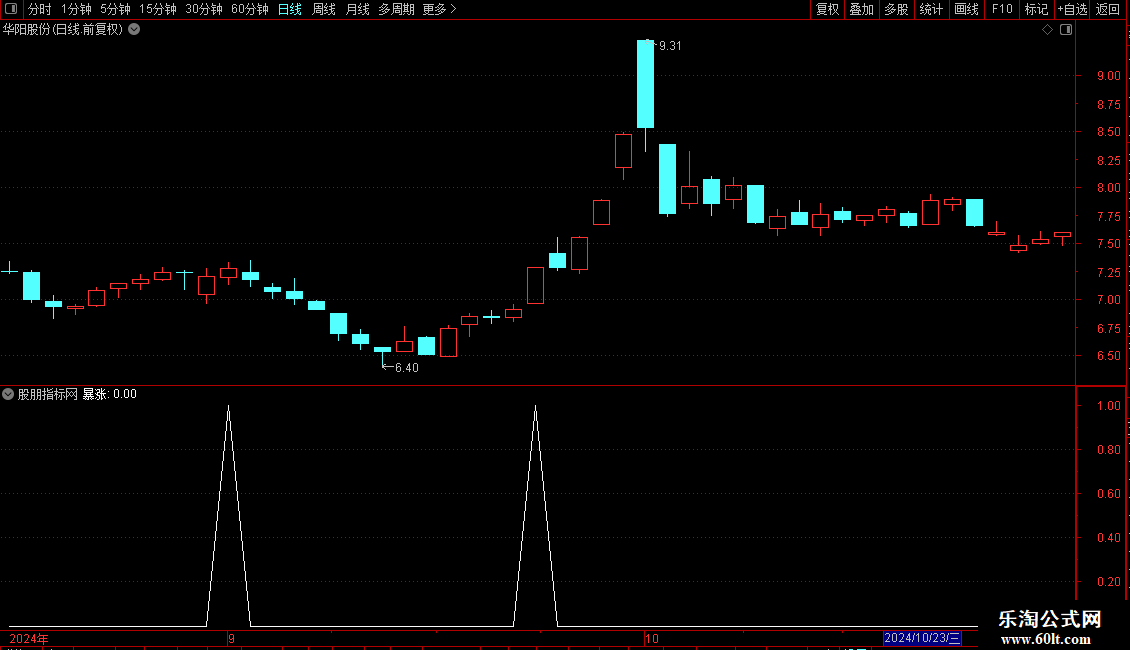Open indicator dropdown beside 股朋指标网
This screenshot has width=1130, height=650.
pyautogui.click(x=8, y=394)
